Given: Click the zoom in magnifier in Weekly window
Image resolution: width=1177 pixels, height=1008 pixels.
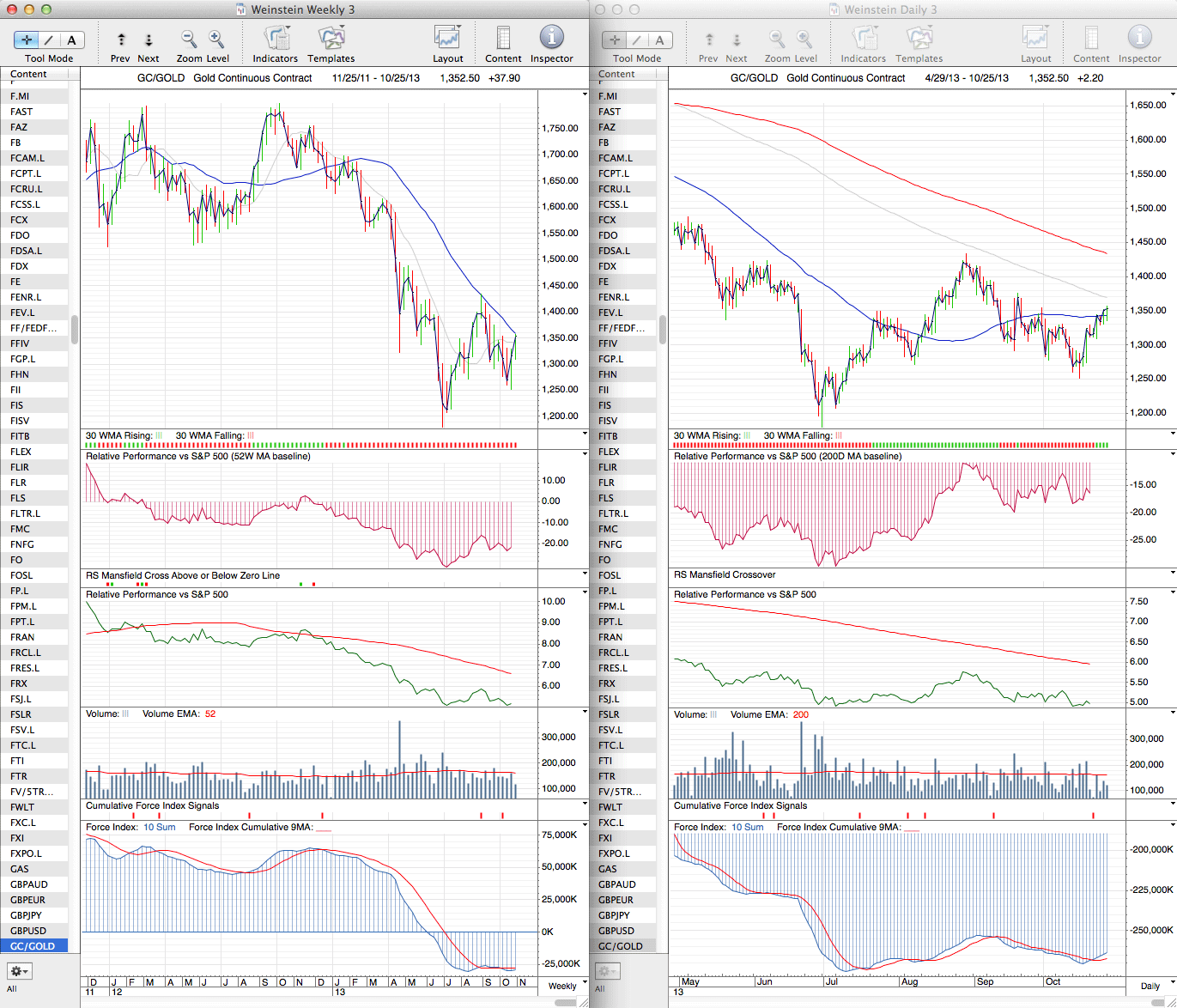Looking at the screenshot, I should pos(216,39).
